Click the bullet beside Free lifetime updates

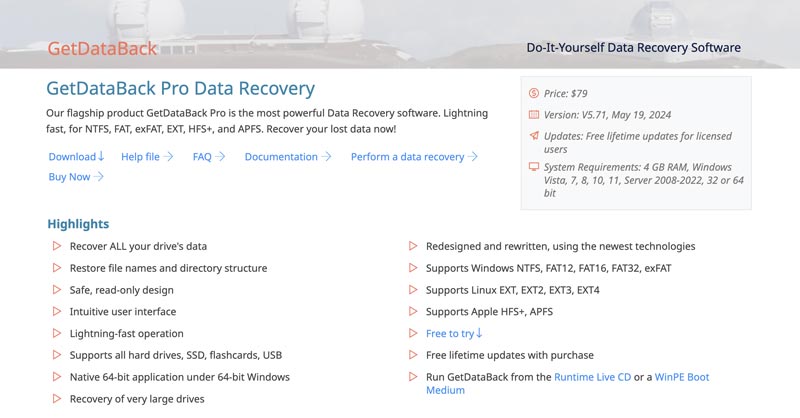point(413,355)
